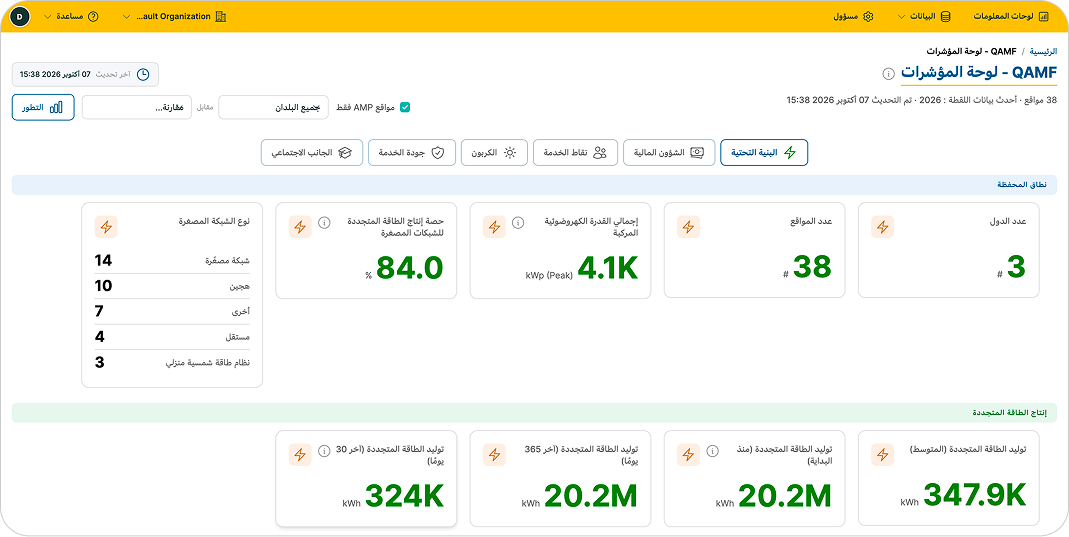
Task: Click info icon on منذ البداية card
Action: tap(712, 450)
